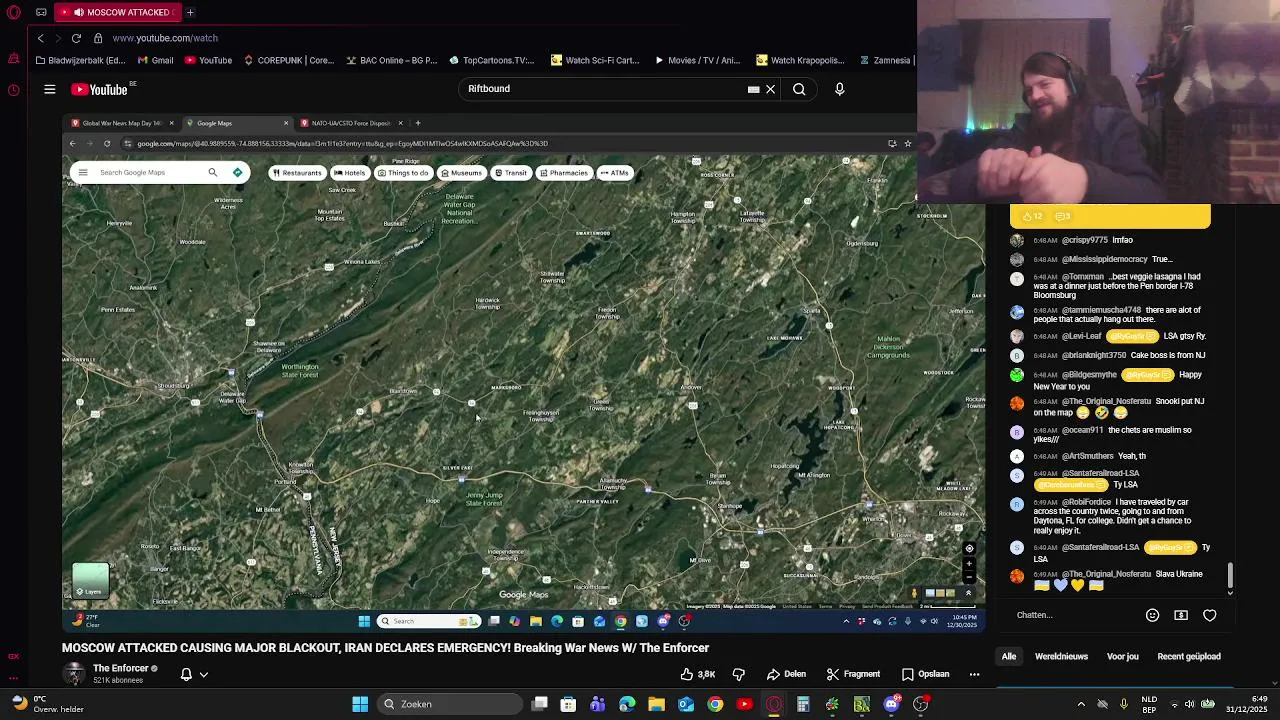
Task: Click Restaurants chip on streamed map
Action: [296, 173]
